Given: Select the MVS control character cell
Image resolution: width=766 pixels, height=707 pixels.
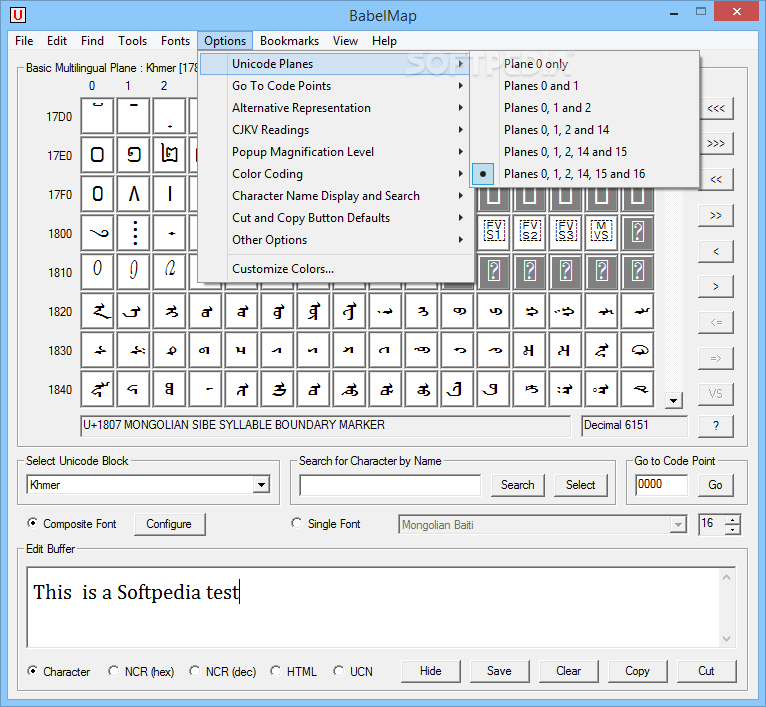Looking at the screenshot, I should click(601, 231).
